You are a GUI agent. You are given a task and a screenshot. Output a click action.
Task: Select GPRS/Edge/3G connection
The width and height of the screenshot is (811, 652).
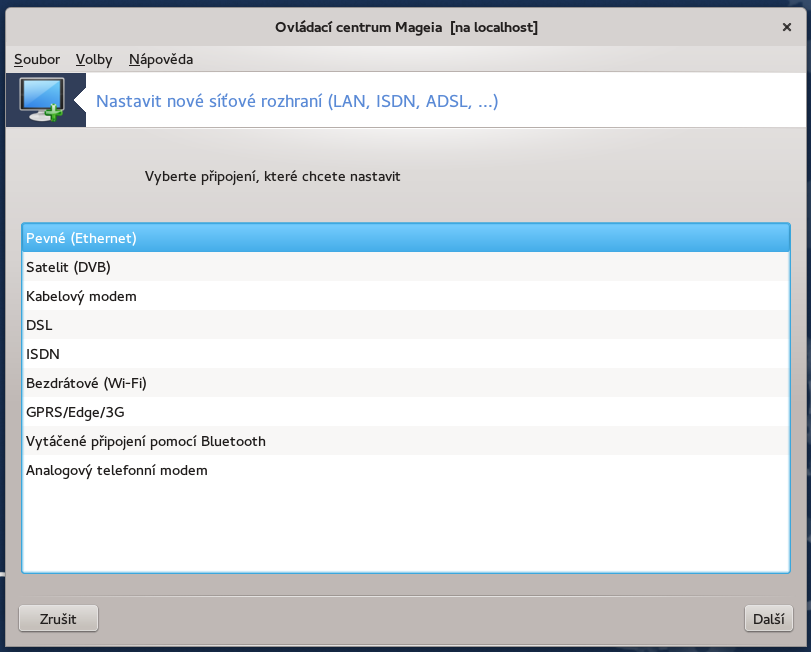click(406, 412)
